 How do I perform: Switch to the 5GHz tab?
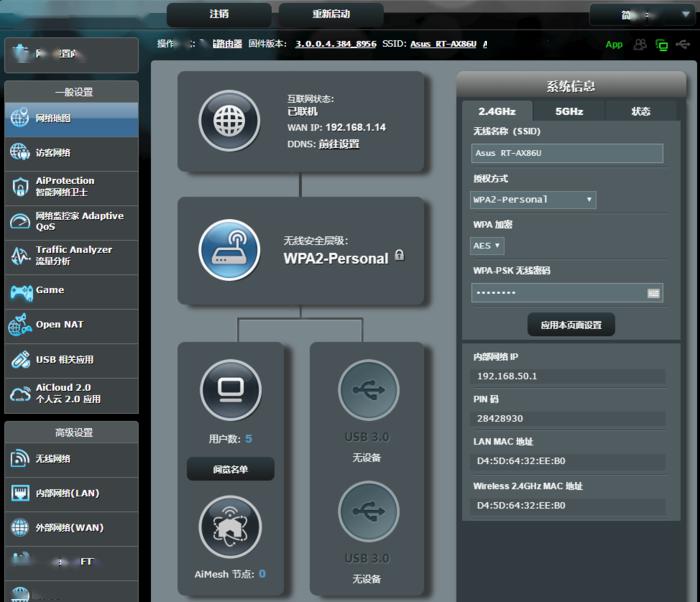click(x=569, y=111)
